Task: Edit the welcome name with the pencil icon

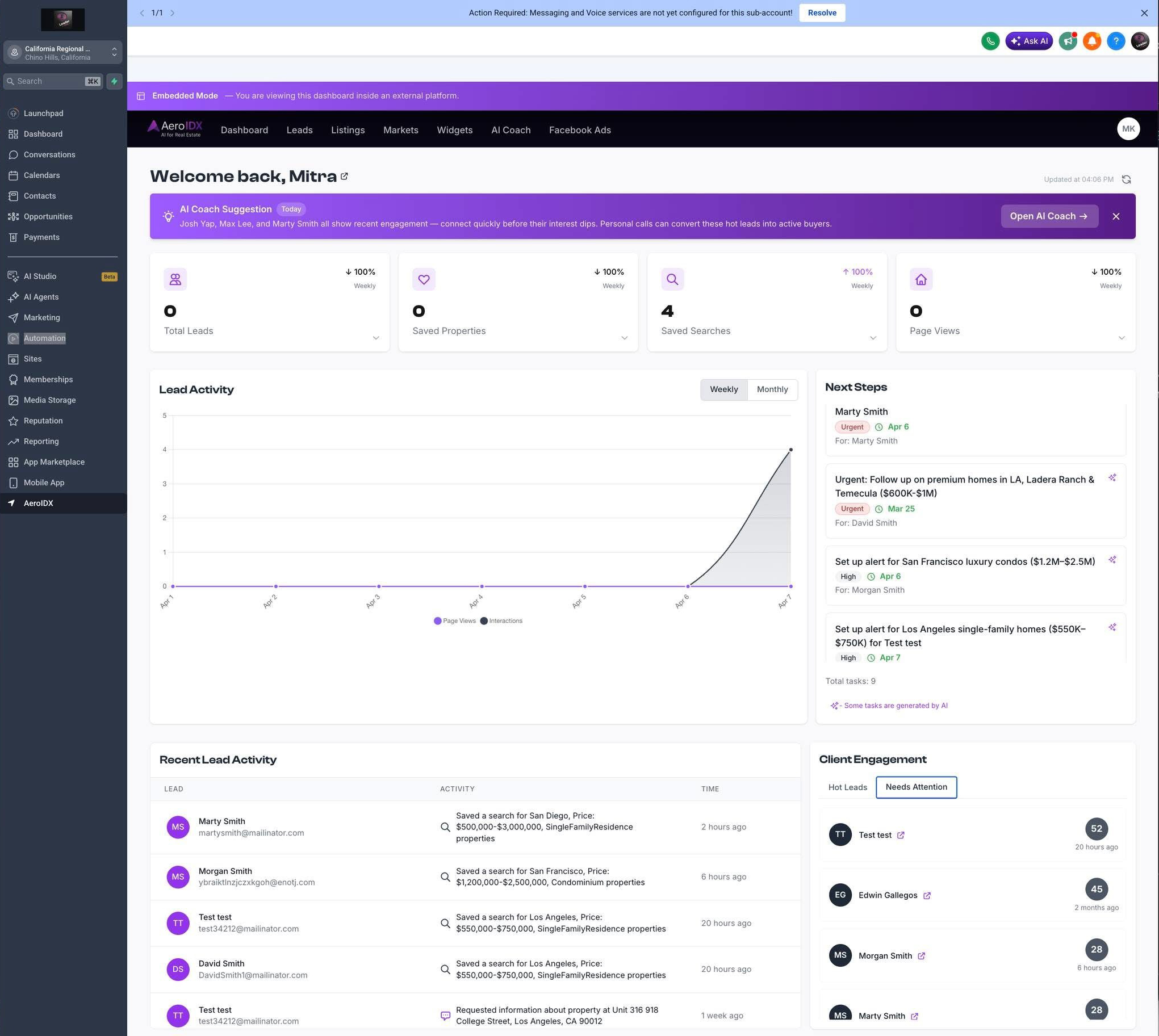Action: coord(344,177)
